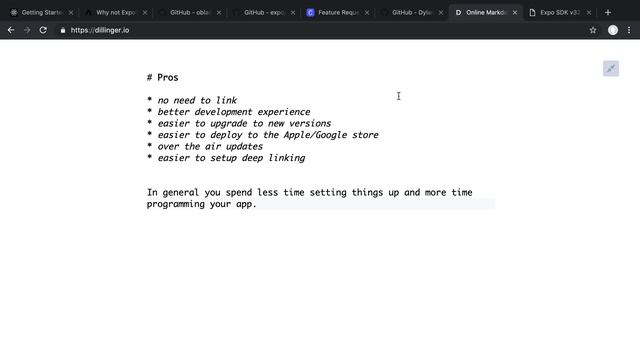Click the browser forward arrow

coord(27,30)
